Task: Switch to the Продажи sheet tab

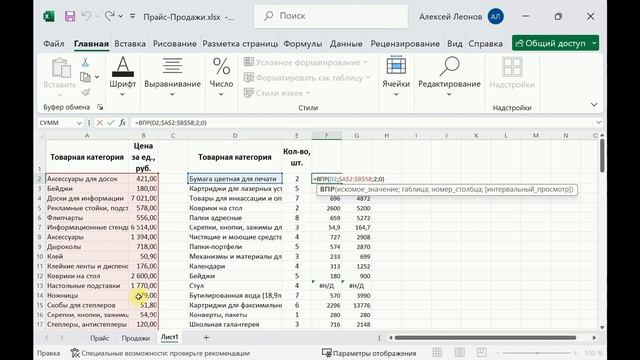Action: pos(136,338)
